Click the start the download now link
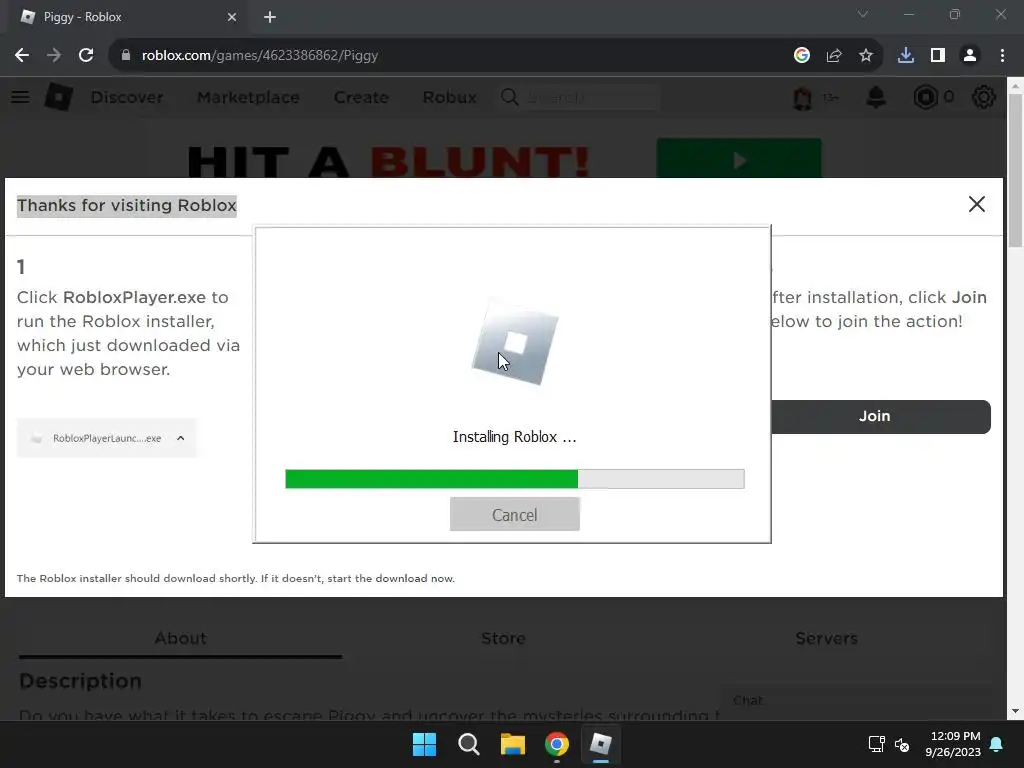1024x768 pixels. pos(391,579)
